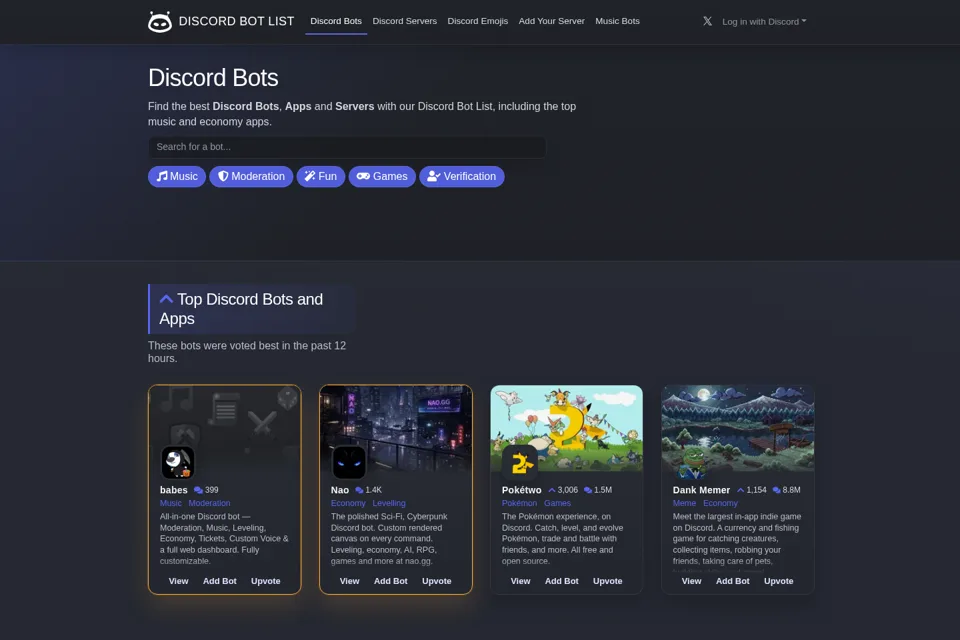The height and width of the screenshot is (640, 960).
Task: Open the Meme tag on Dank Memer card
Action: coord(684,503)
